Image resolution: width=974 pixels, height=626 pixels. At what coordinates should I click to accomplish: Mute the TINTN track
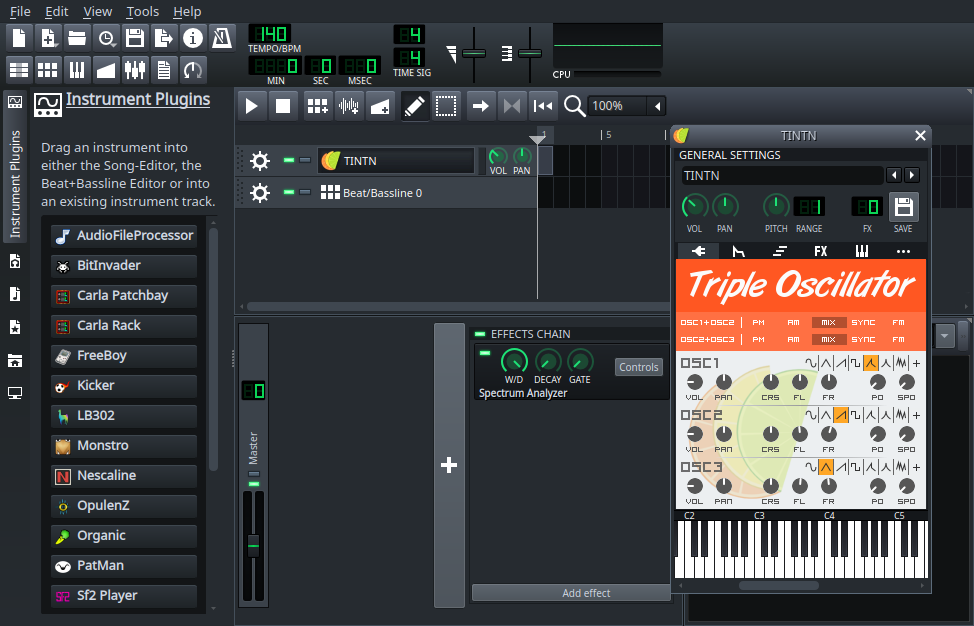coord(289,160)
